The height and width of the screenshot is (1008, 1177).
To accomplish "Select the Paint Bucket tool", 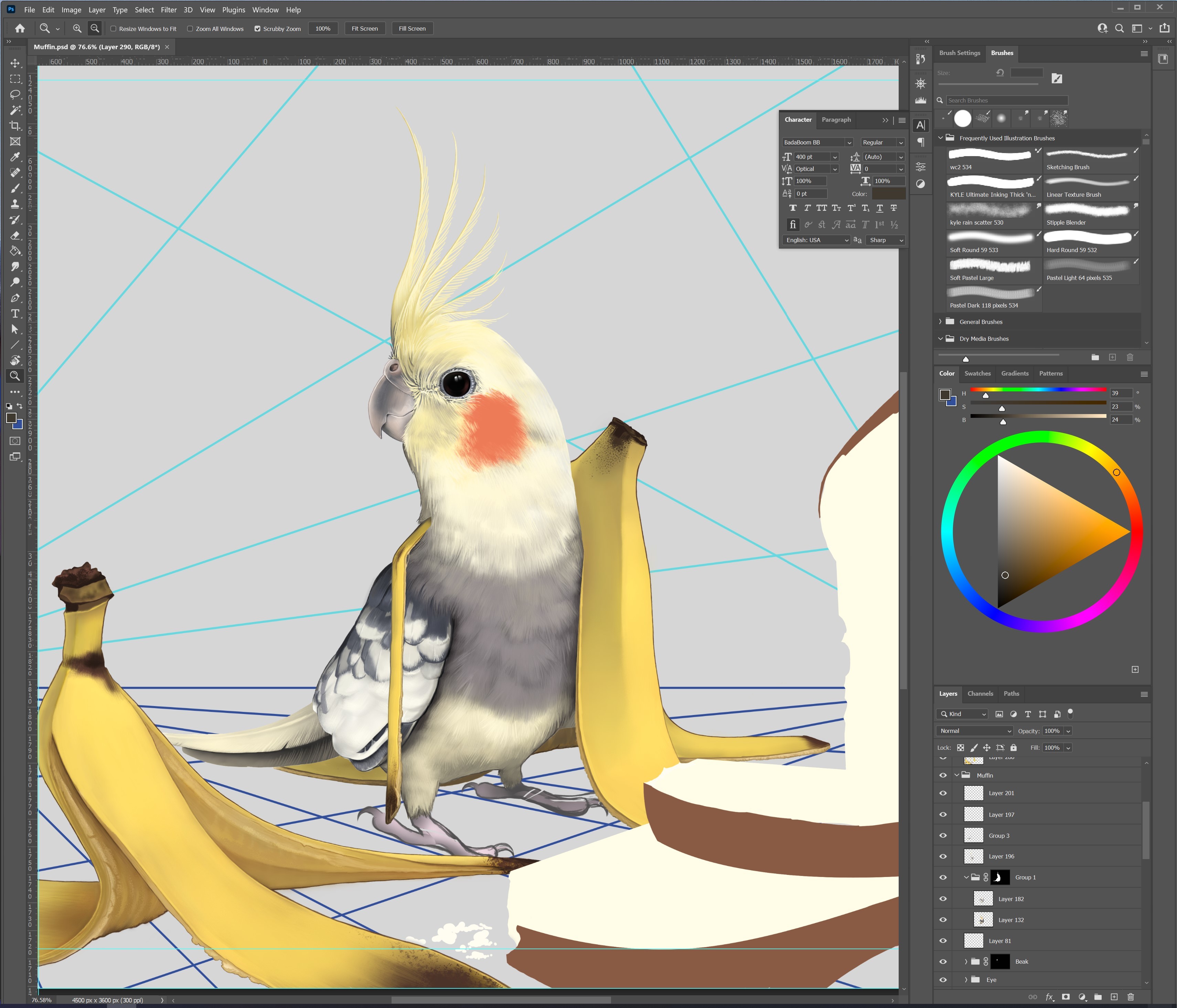I will point(15,251).
